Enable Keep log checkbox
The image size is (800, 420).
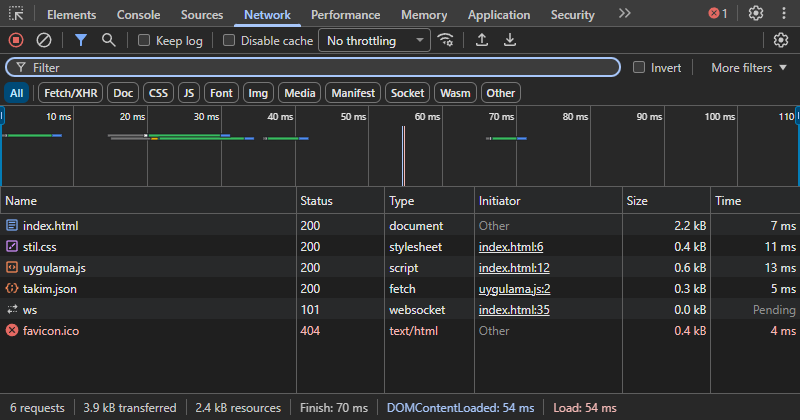point(144,40)
